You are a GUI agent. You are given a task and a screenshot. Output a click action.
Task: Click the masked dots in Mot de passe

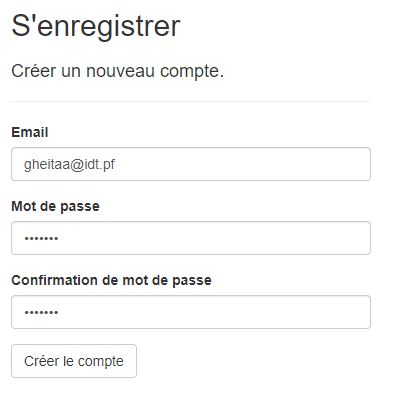(41, 239)
